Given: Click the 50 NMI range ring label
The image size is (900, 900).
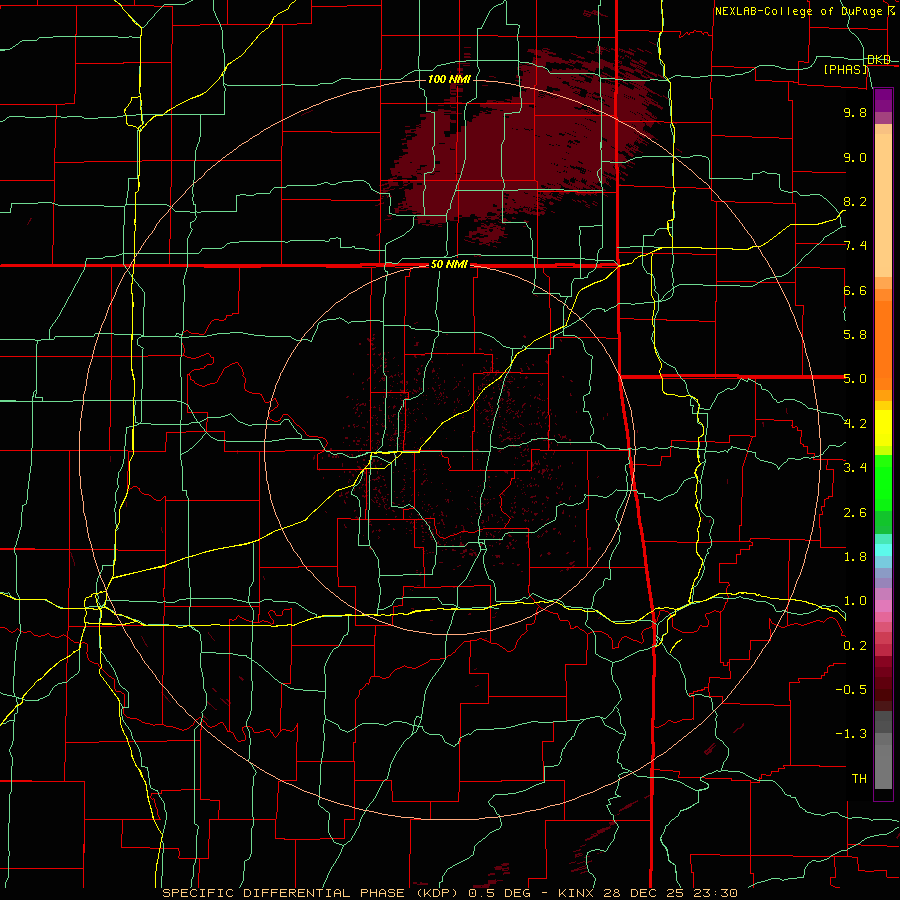Looking at the screenshot, I should click(x=449, y=265).
